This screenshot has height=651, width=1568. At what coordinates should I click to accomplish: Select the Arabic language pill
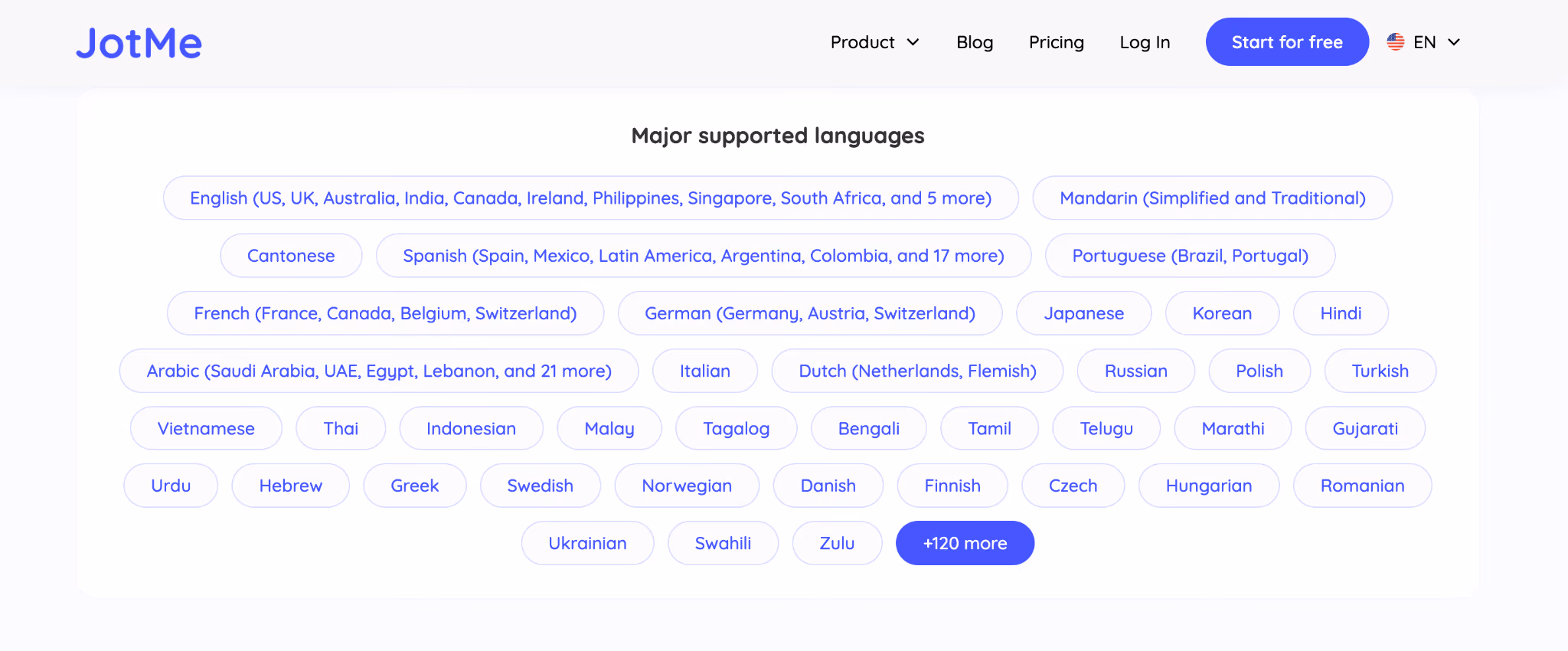pos(379,371)
